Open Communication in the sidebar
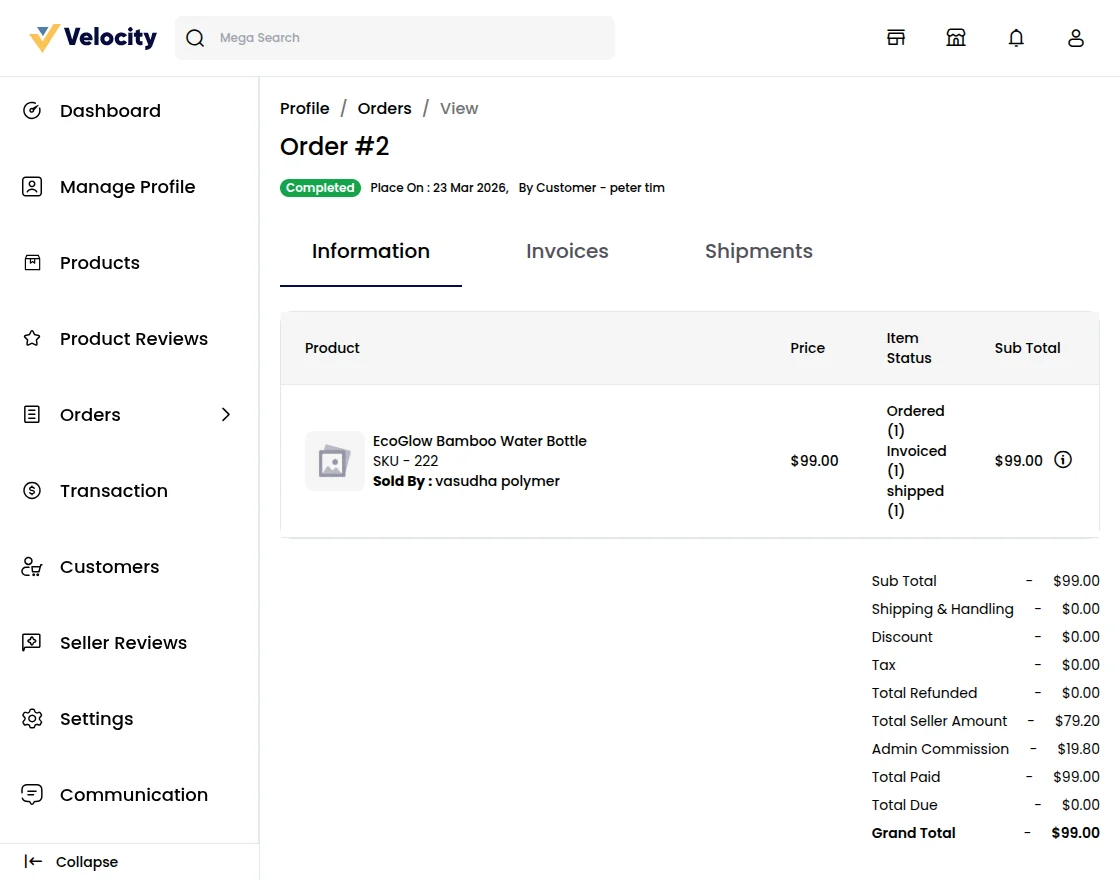This screenshot has width=1120, height=880. pos(133,795)
